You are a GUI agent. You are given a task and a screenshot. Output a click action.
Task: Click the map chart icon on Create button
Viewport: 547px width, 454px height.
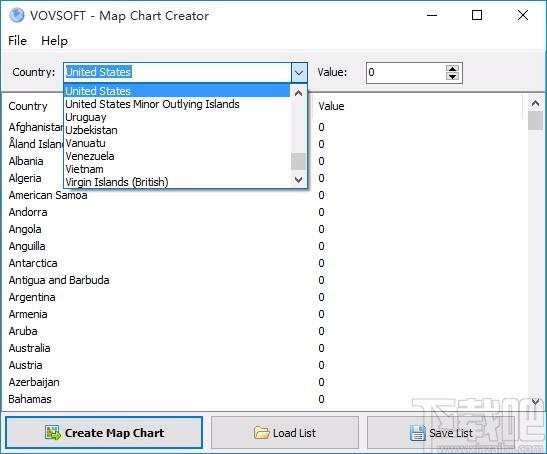pos(53,433)
